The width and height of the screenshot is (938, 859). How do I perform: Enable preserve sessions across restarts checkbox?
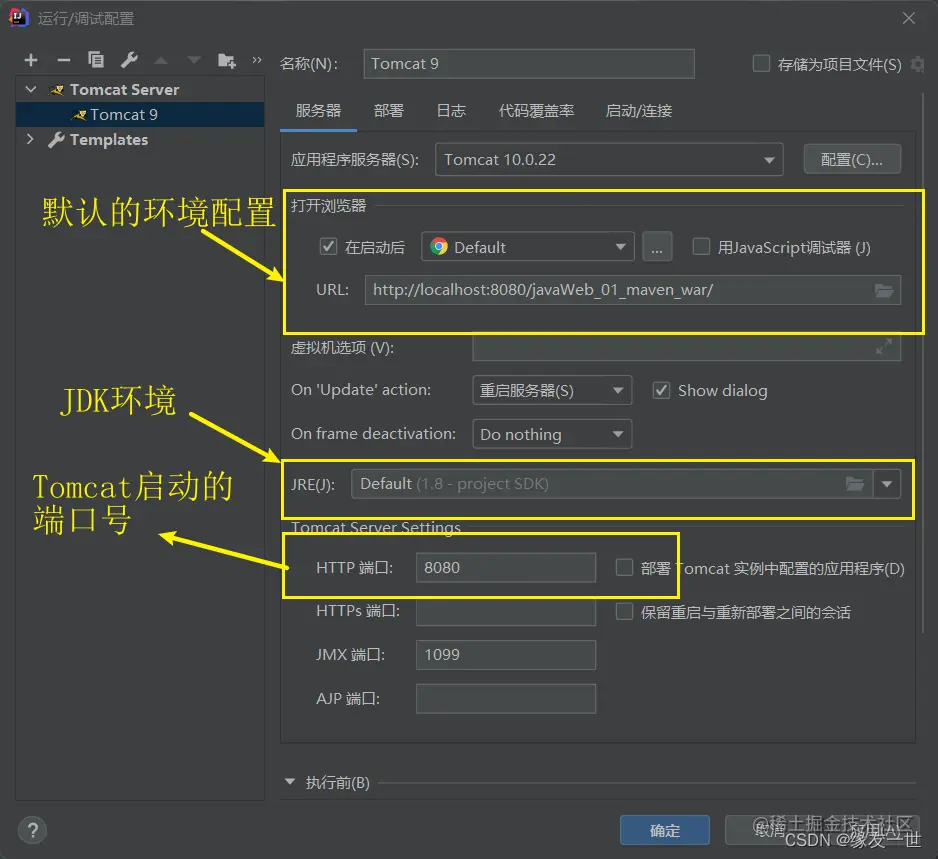point(625,611)
